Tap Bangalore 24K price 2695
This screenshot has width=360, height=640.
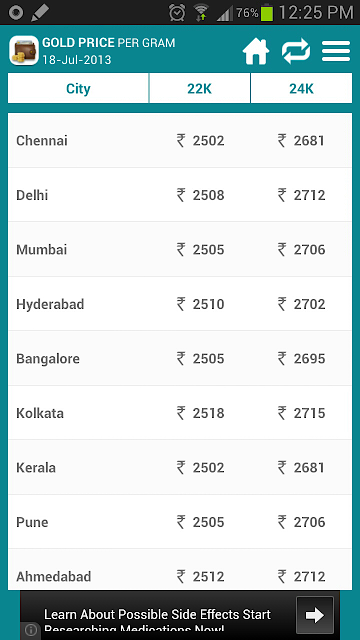click(x=301, y=359)
